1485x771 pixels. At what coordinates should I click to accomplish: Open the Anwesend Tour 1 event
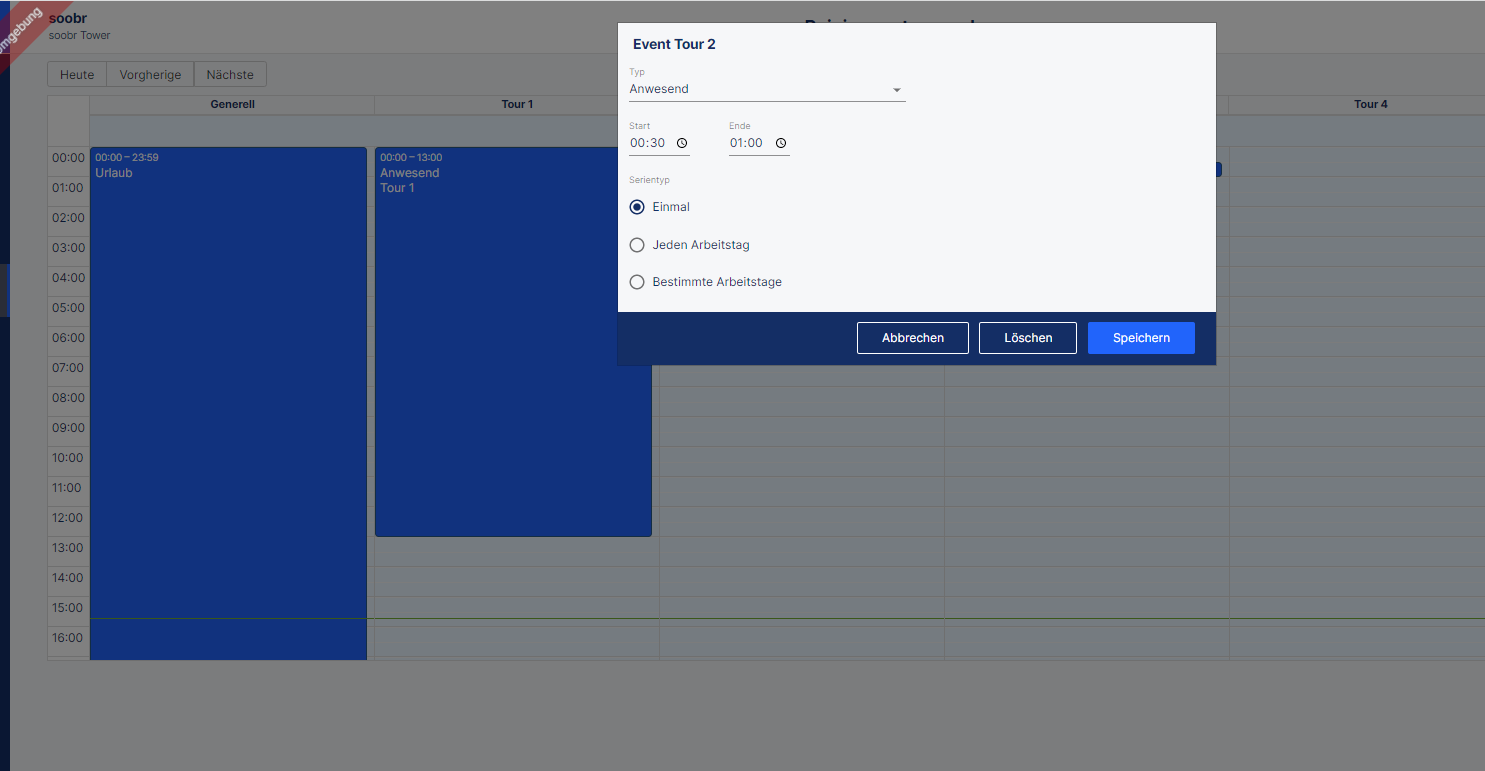click(x=513, y=342)
